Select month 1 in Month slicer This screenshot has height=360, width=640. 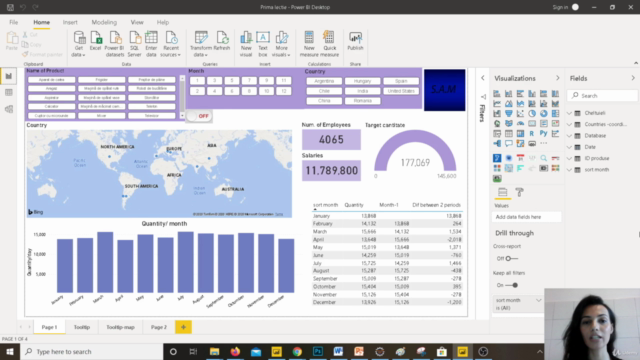pyautogui.click(x=197, y=81)
